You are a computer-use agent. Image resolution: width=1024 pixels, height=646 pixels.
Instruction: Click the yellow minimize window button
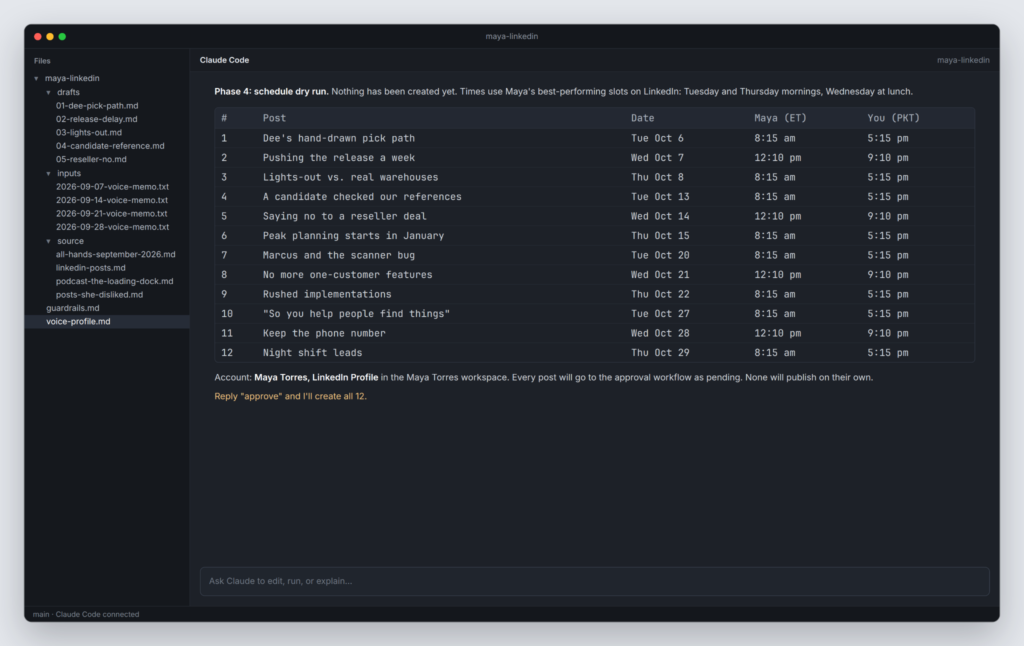pyautogui.click(x=50, y=37)
